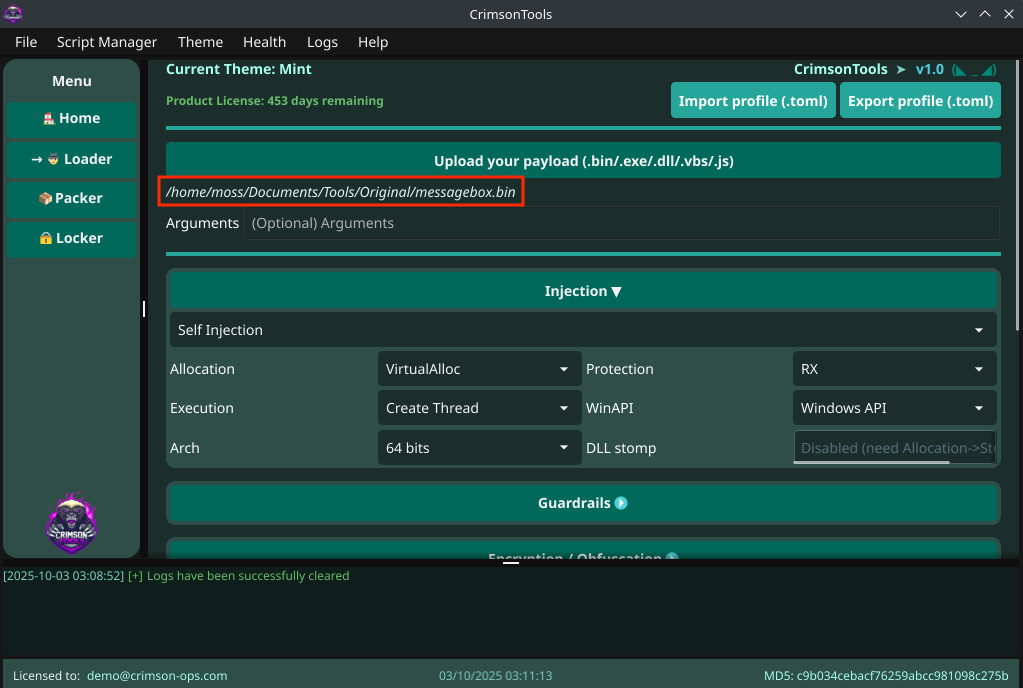1023x688 pixels.
Task: Open the WinAPI Windows API dropdown
Action: 894,407
